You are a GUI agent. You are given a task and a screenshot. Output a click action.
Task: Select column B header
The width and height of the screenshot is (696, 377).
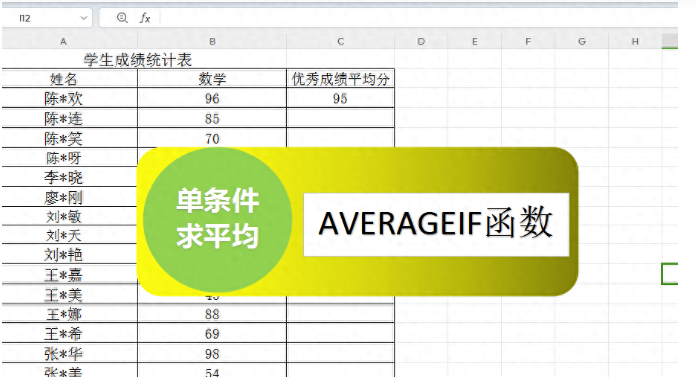pyautogui.click(x=212, y=41)
